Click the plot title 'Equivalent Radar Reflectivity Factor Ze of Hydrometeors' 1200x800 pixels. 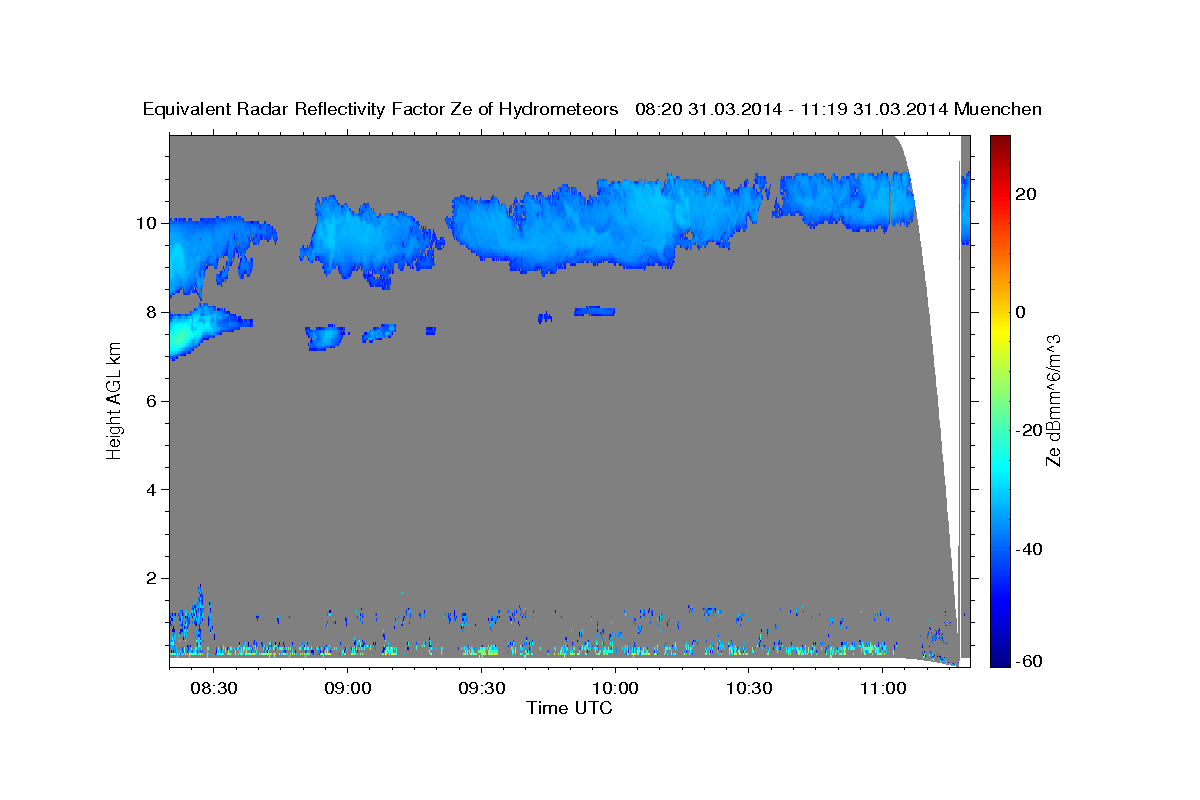(381, 110)
